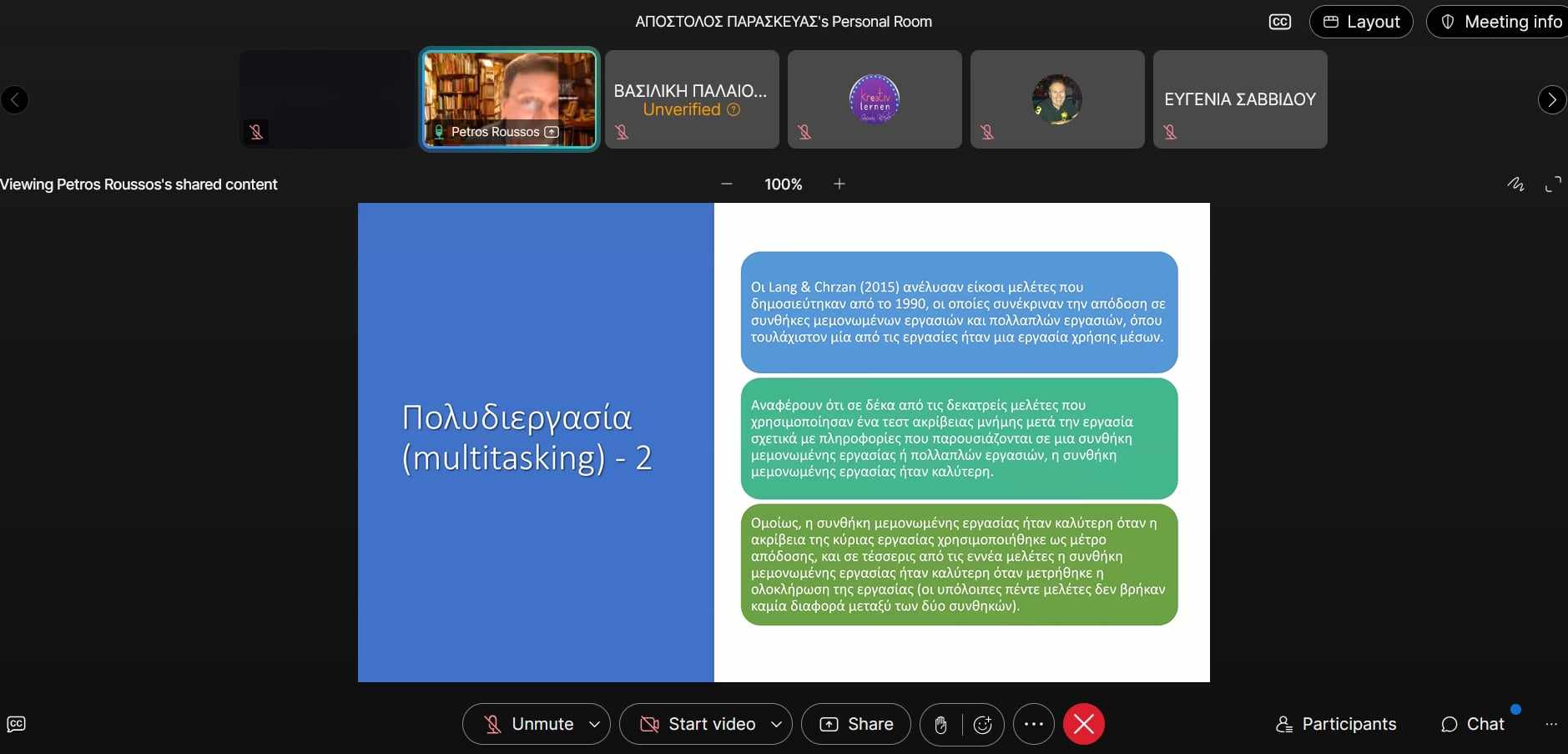The height and width of the screenshot is (754, 1568).
Task: Toggle captions icon at bottom left
Action: [17, 724]
